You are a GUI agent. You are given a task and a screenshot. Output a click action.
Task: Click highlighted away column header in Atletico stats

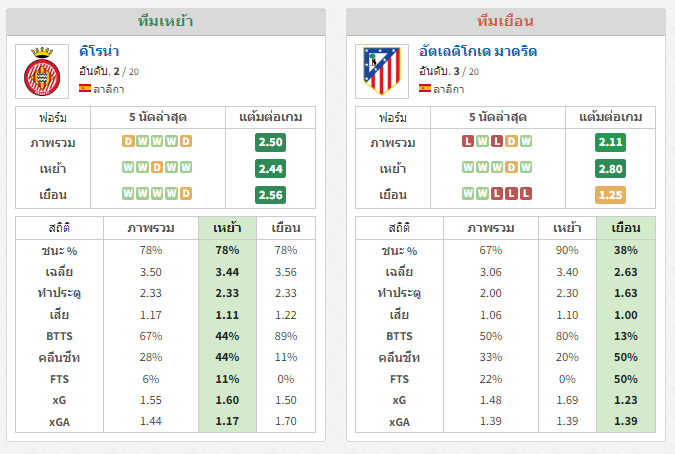626,228
